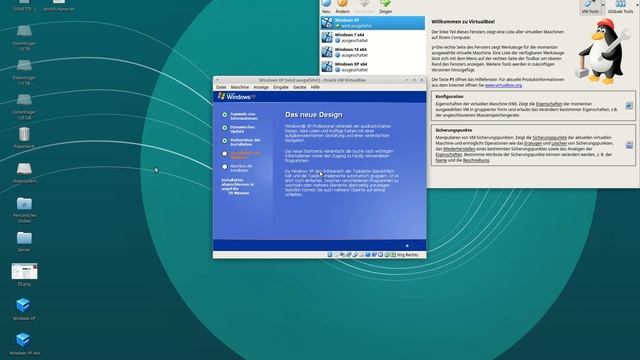Viewport: 640px width, 360px height.
Task: Open the Maschine menu in the VM window
Action: click(x=240, y=87)
